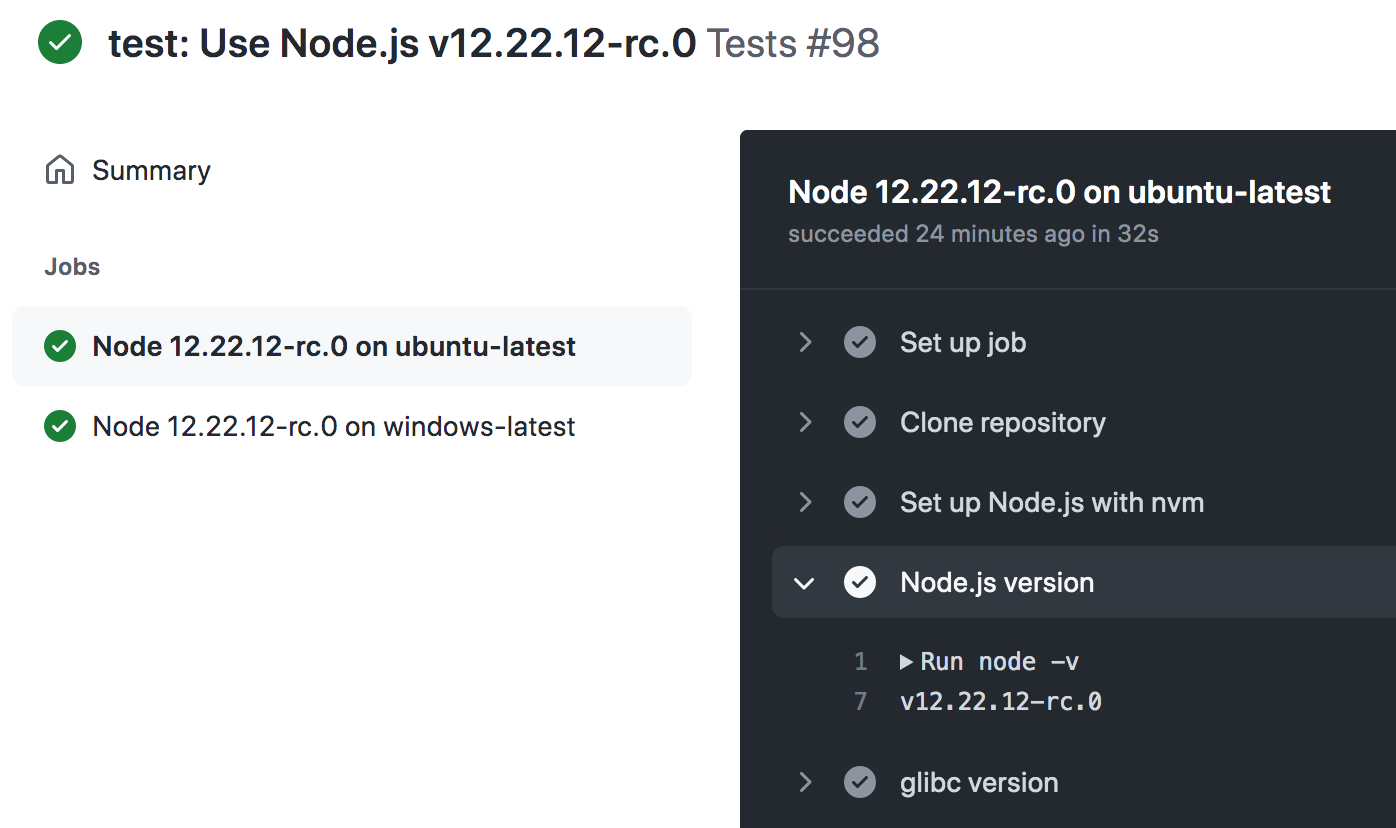Click the green success check icon beside the workflow title
The height and width of the screenshot is (828, 1396).
[x=59, y=42]
